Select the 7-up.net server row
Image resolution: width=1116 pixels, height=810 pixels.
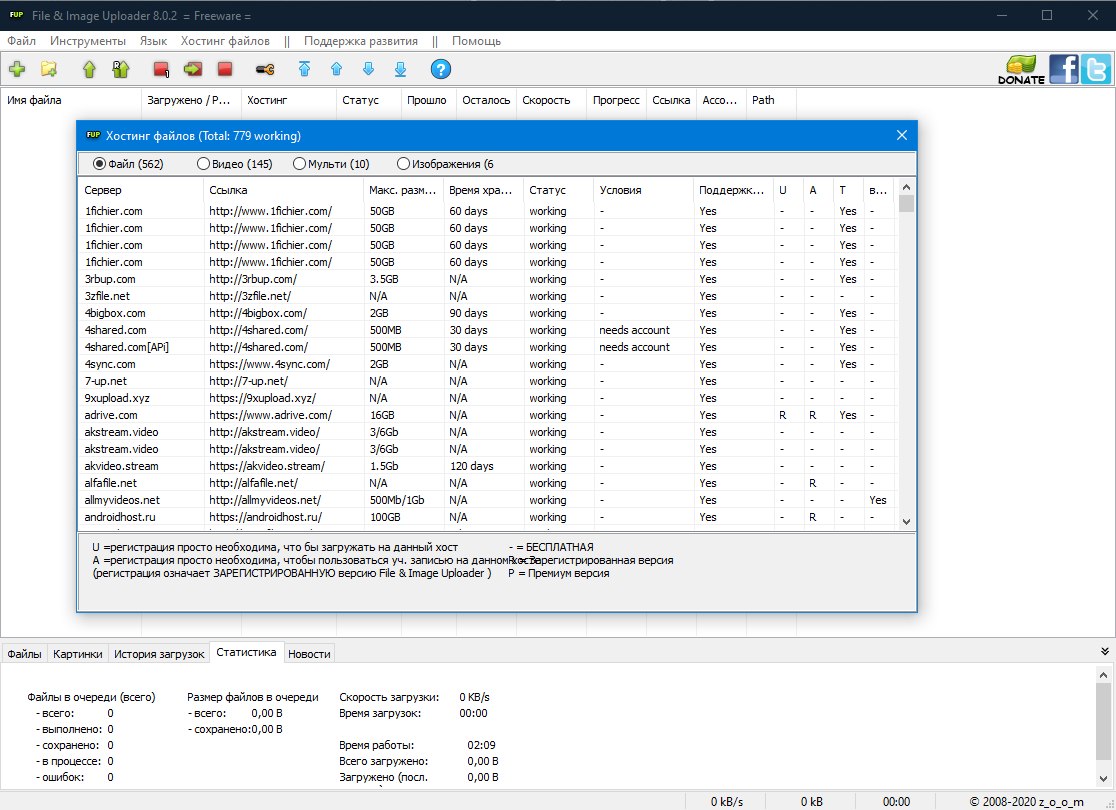[487, 381]
